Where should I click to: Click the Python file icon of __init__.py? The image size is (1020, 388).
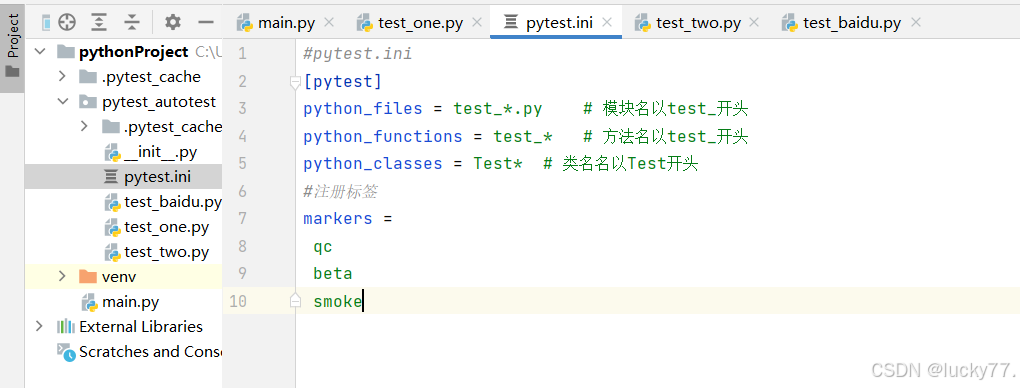point(113,152)
